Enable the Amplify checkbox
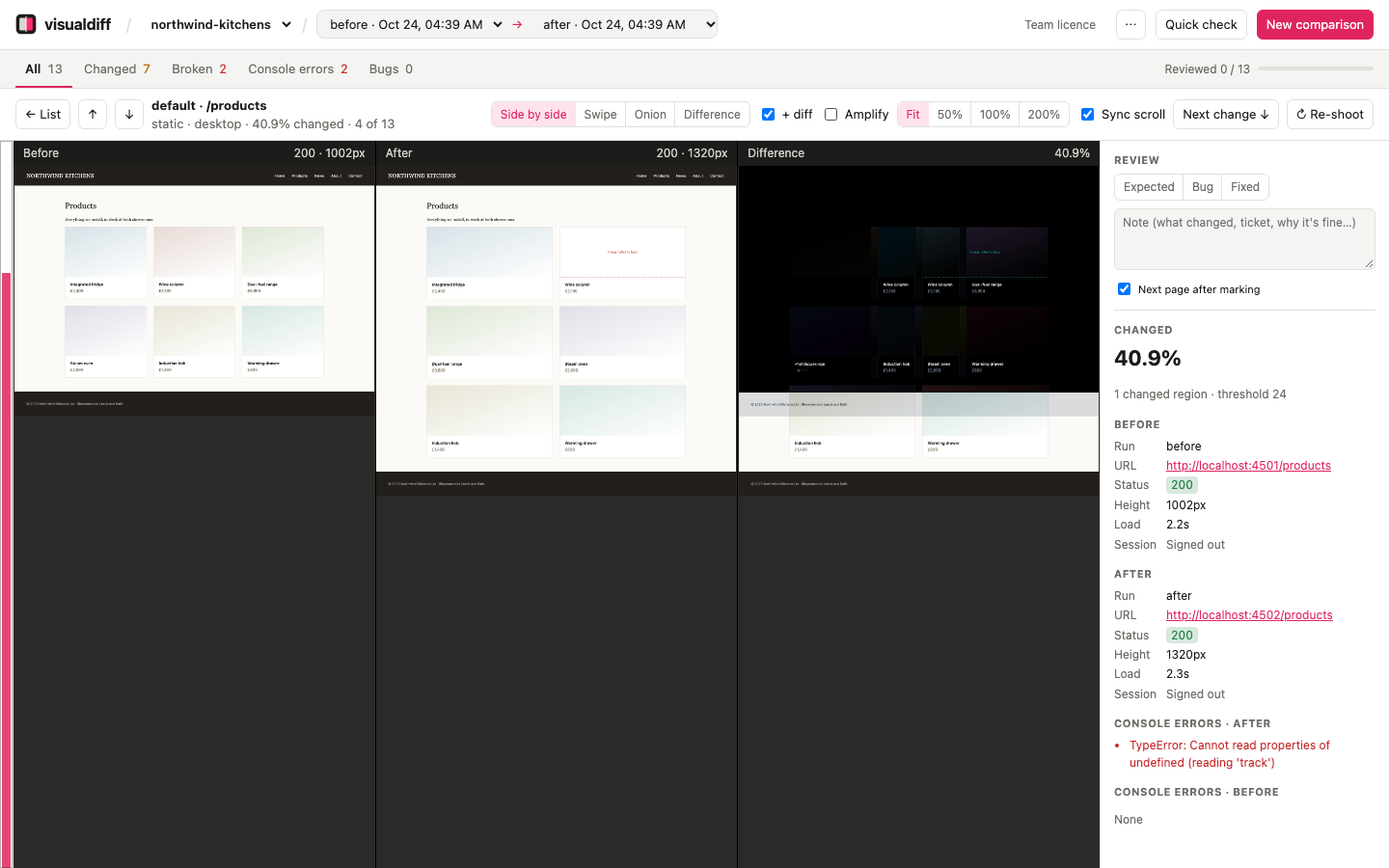Image resolution: width=1389 pixels, height=868 pixels. pos(831,114)
